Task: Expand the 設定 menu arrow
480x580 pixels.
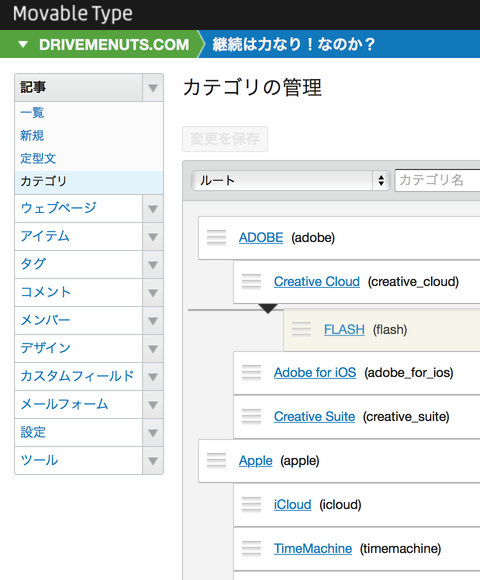Action: [153, 432]
